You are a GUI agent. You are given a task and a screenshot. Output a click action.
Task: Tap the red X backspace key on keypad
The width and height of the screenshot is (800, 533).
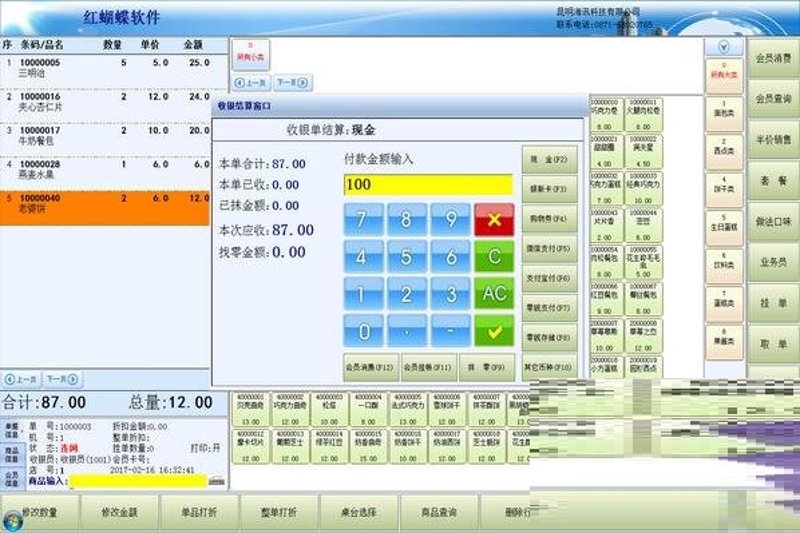pyautogui.click(x=494, y=220)
